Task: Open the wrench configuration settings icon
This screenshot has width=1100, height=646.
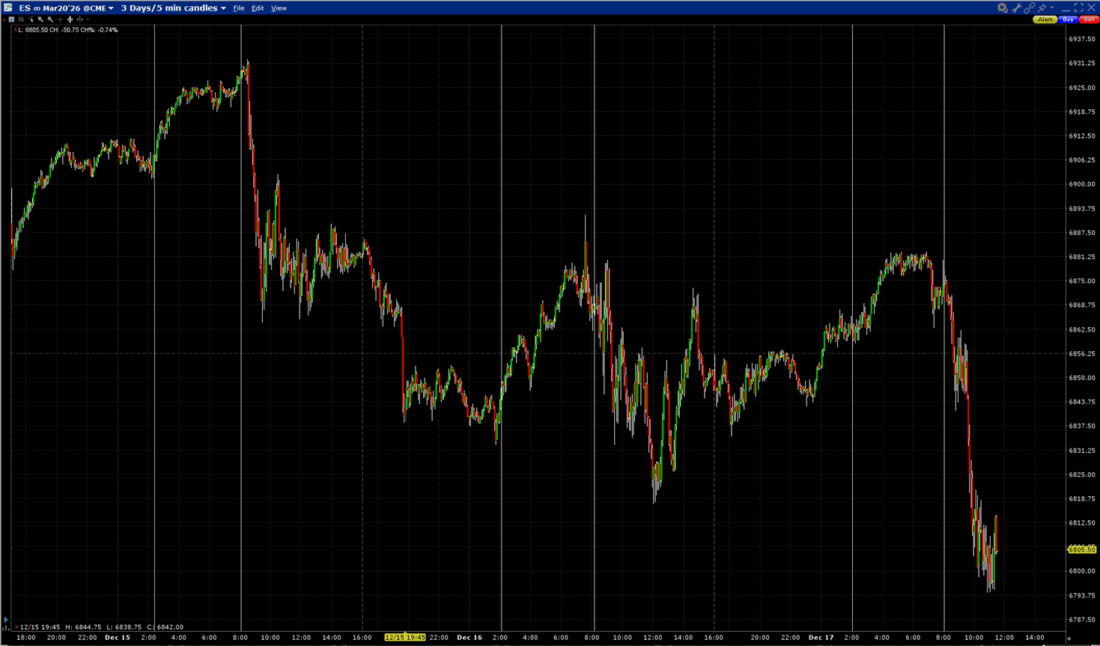Action: point(1016,7)
